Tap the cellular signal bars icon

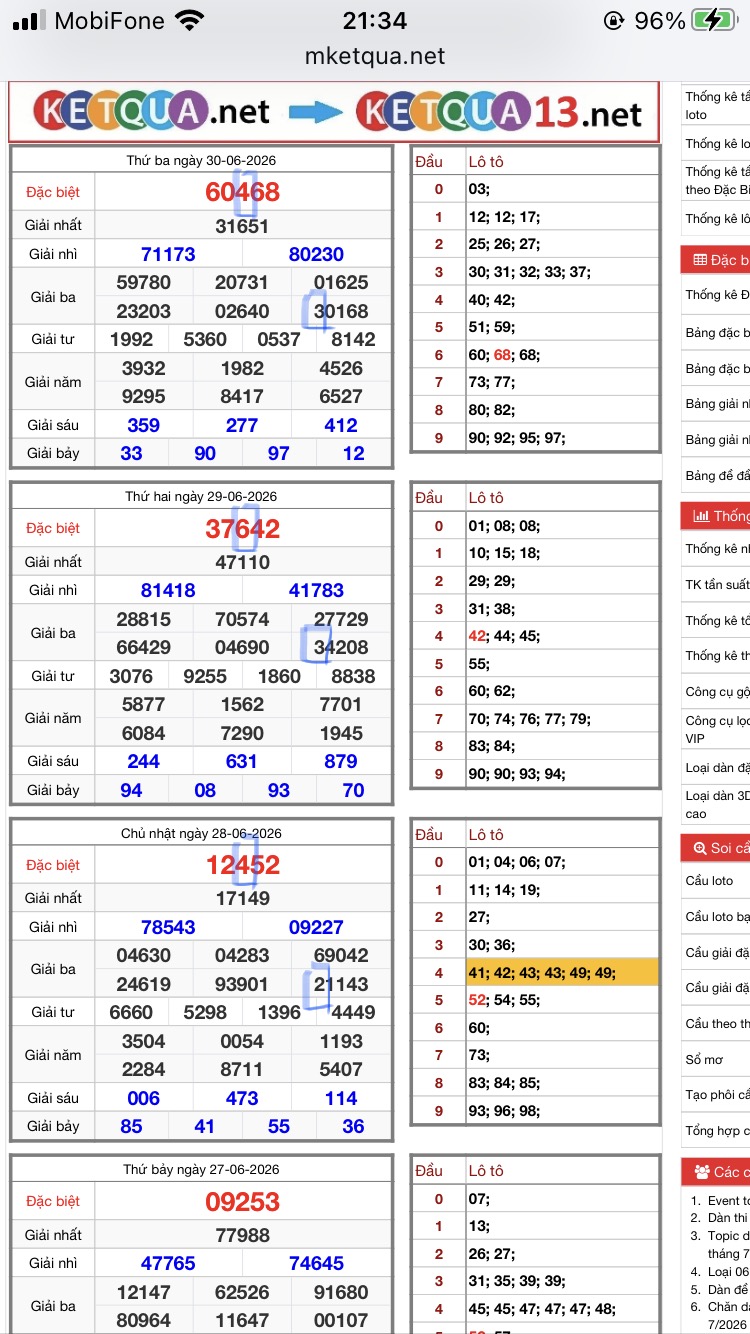29,20
